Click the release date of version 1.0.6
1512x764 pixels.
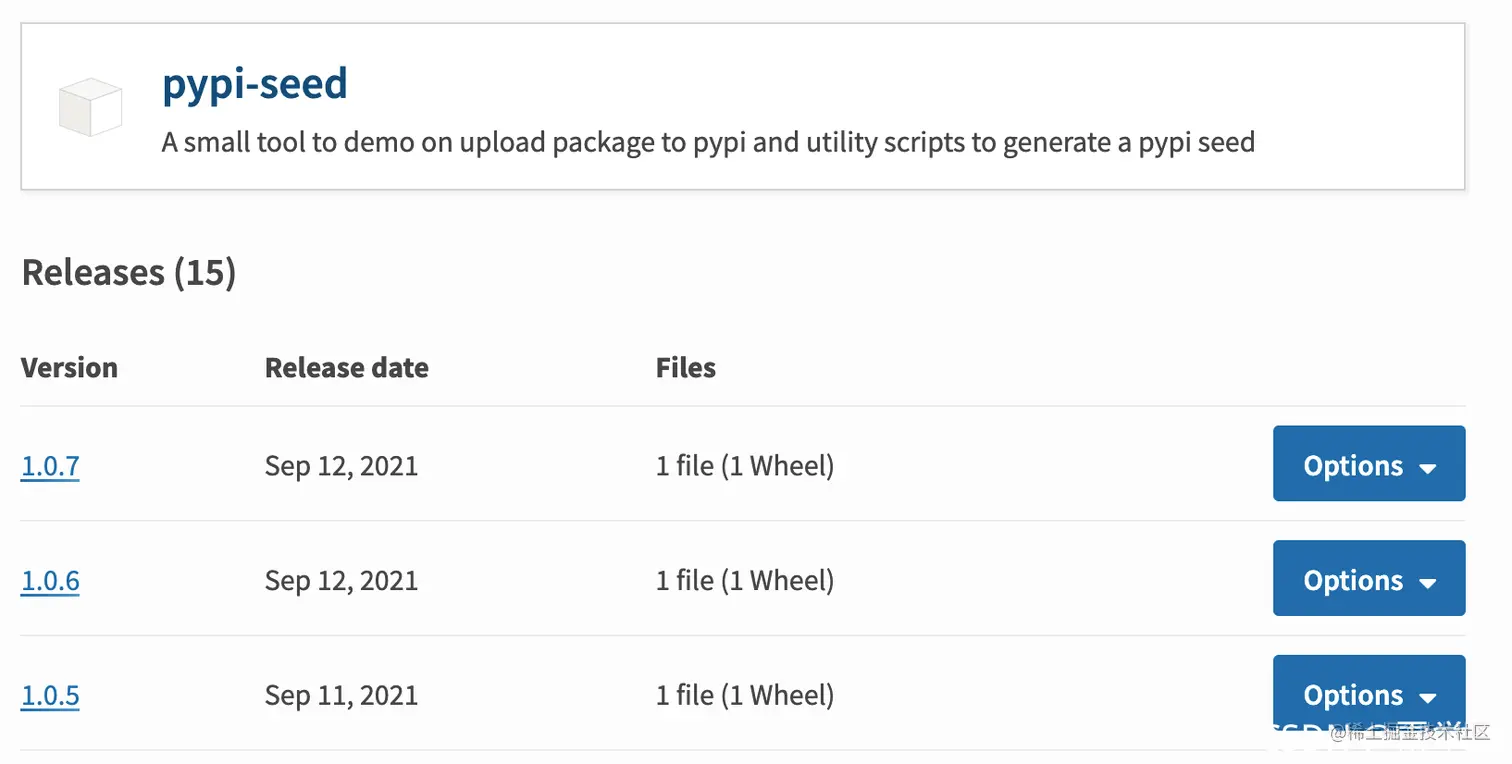point(341,581)
